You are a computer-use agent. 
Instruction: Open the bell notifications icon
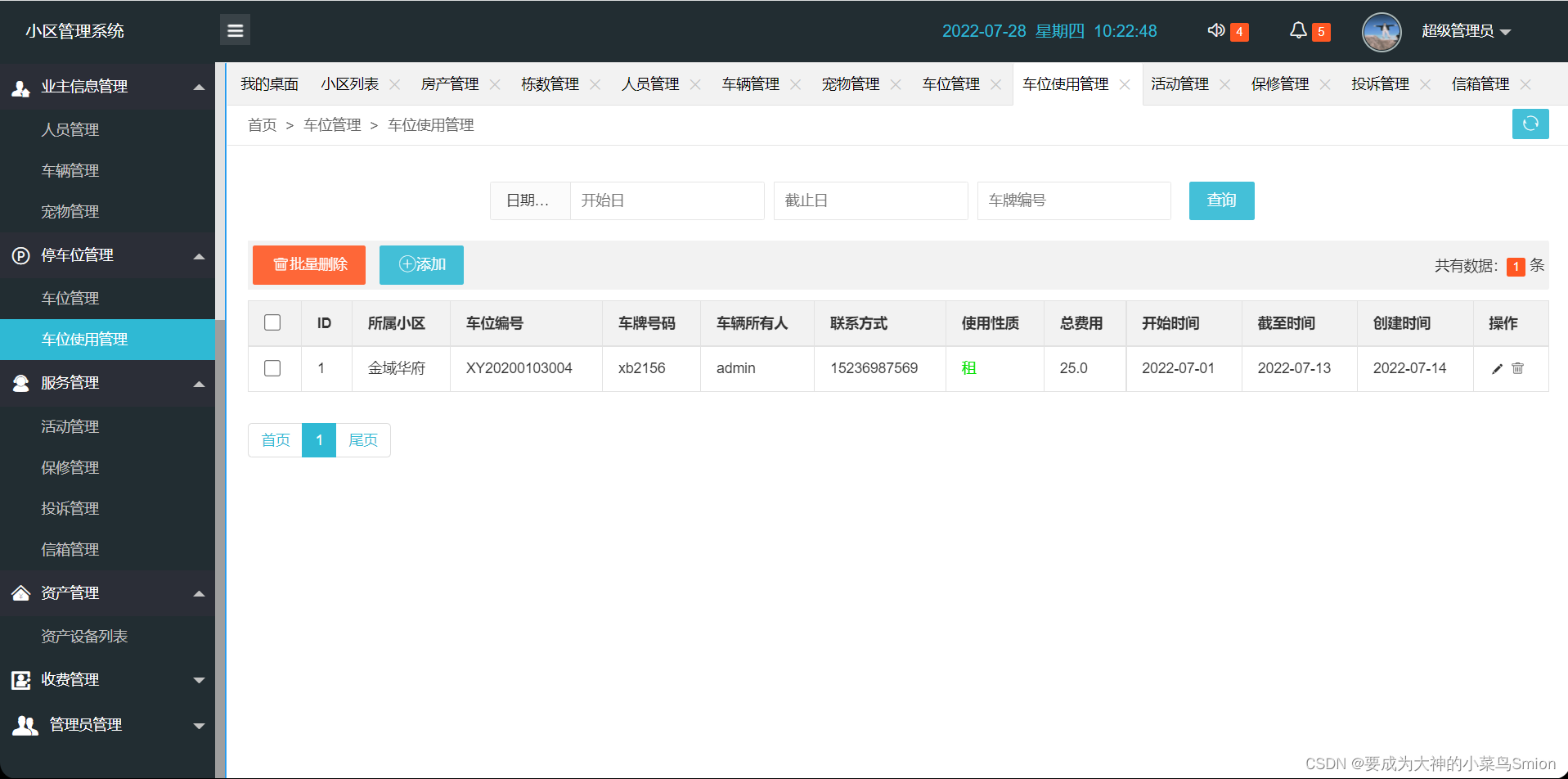pos(1298,30)
